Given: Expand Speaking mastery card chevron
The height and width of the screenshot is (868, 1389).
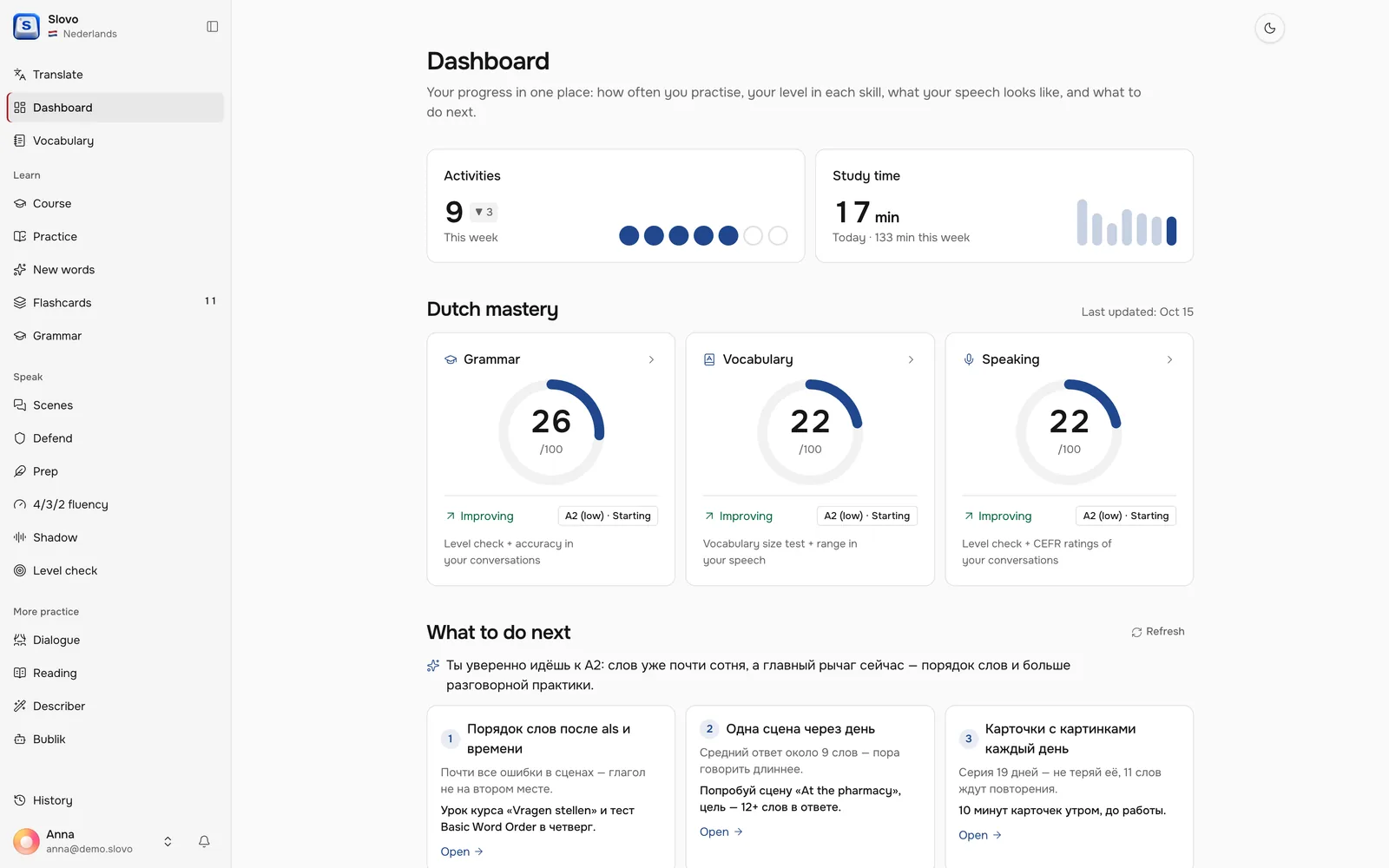Looking at the screenshot, I should tap(1169, 359).
